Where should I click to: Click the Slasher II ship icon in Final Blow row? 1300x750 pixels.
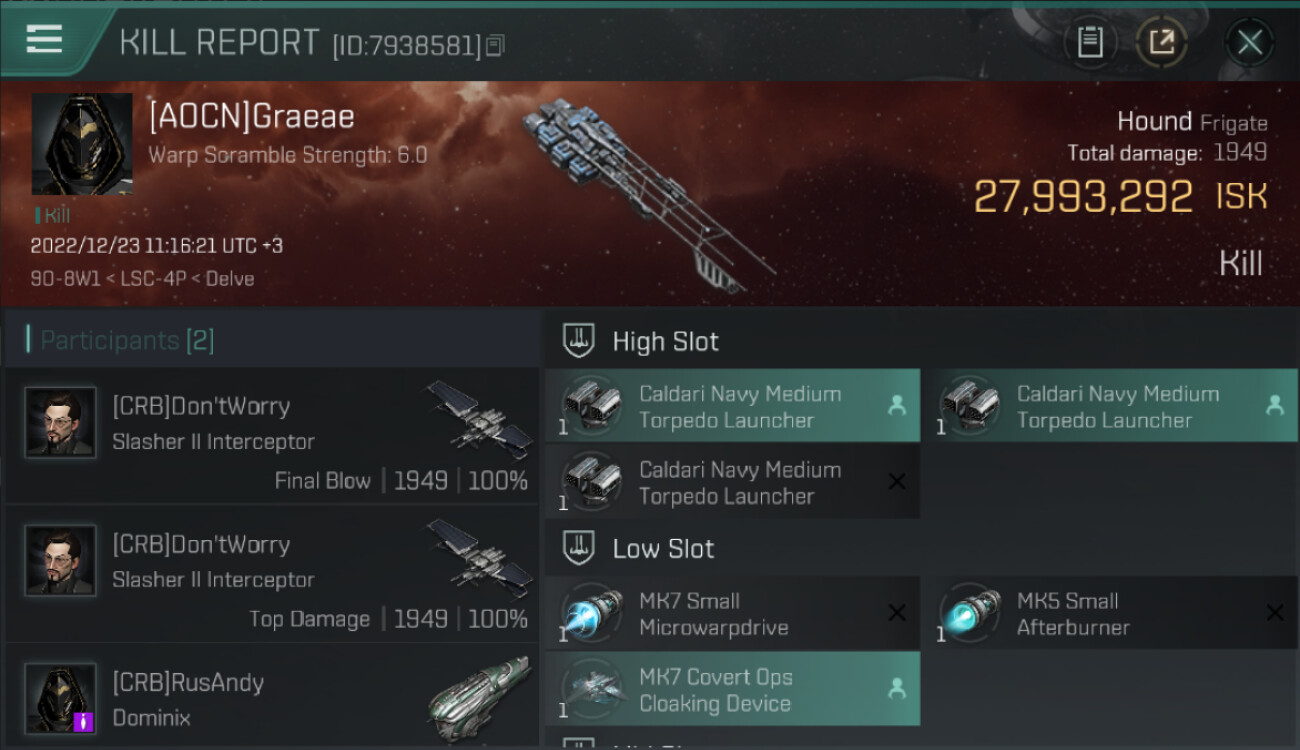pyautogui.click(x=480, y=418)
